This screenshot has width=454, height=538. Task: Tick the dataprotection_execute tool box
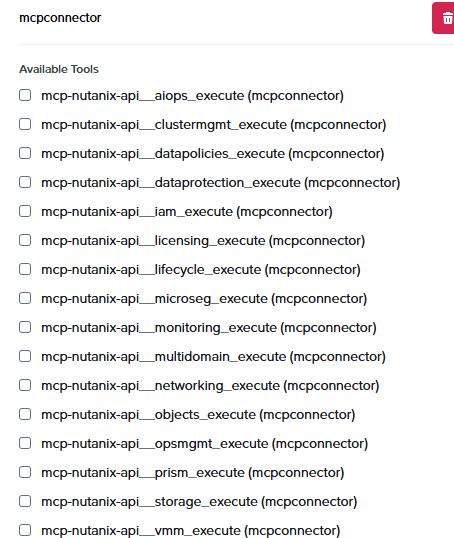[25, 182]
